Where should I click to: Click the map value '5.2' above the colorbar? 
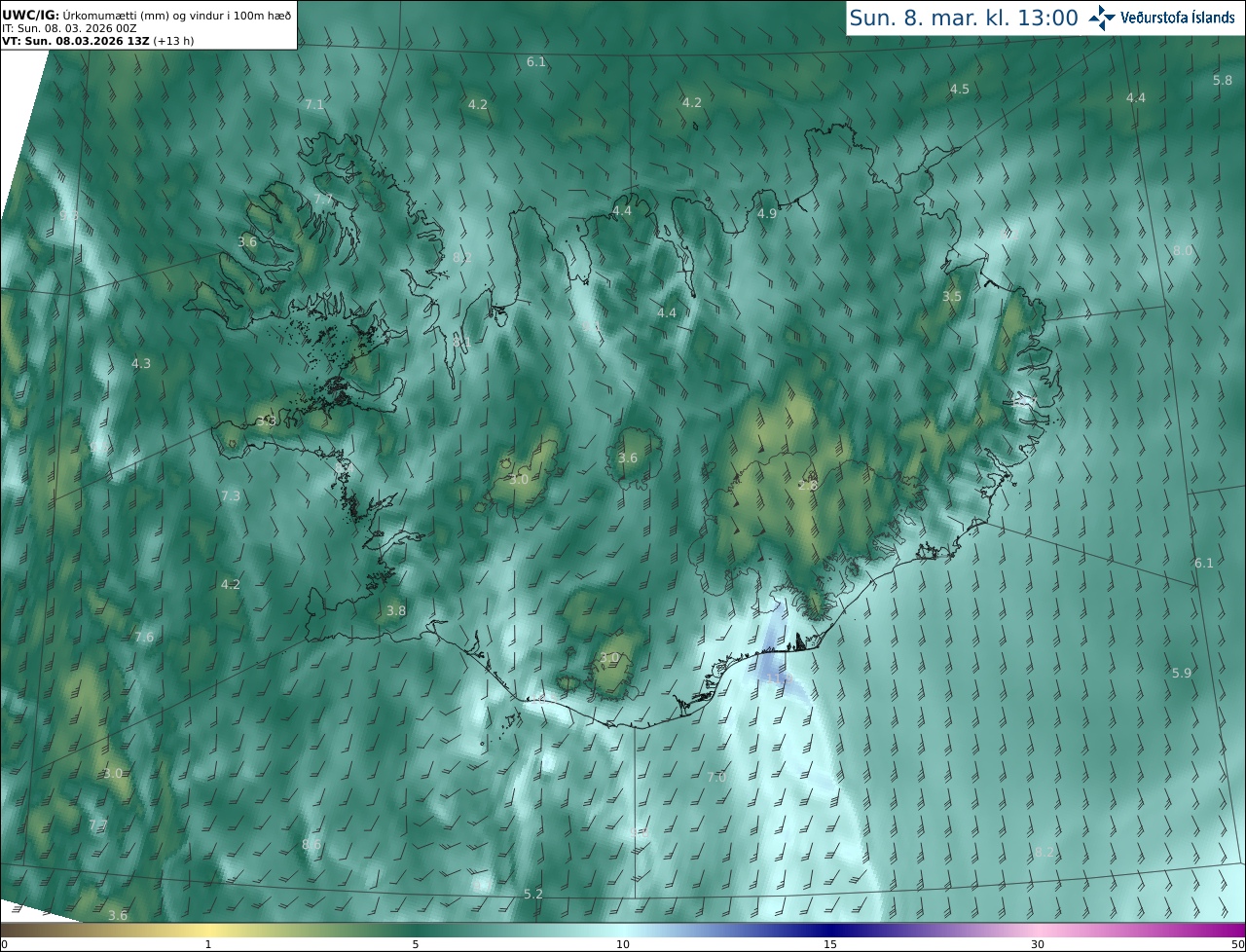pos(533,894)
